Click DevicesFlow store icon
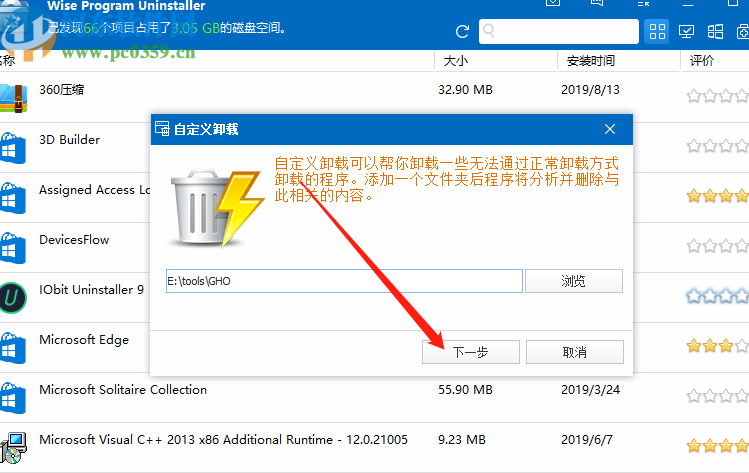 [12, 248]
